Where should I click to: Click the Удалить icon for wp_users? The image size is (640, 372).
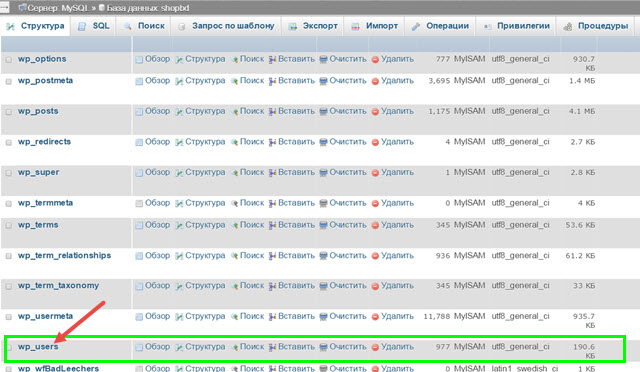(376, 347)
